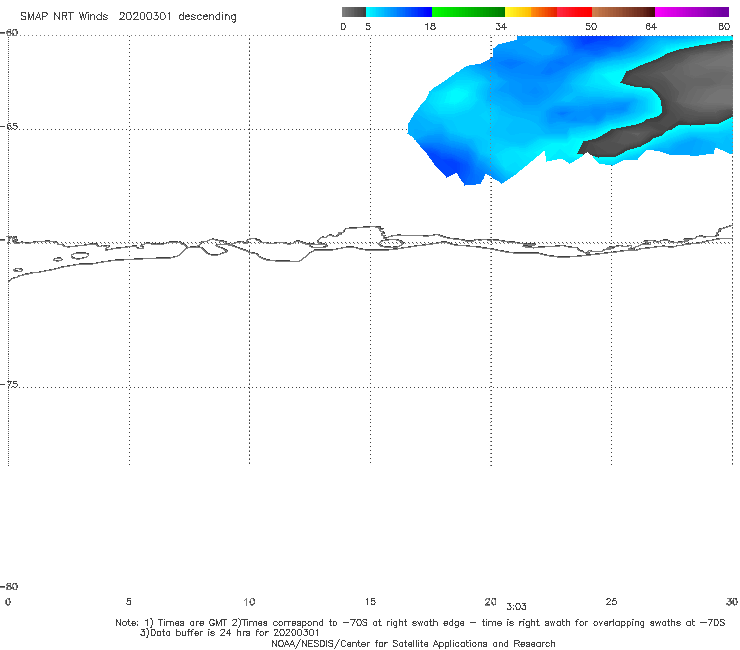The height and width of the screenshot is (650, 740).
Task: Click the latitude label '-75'
Action: point(9,385)
